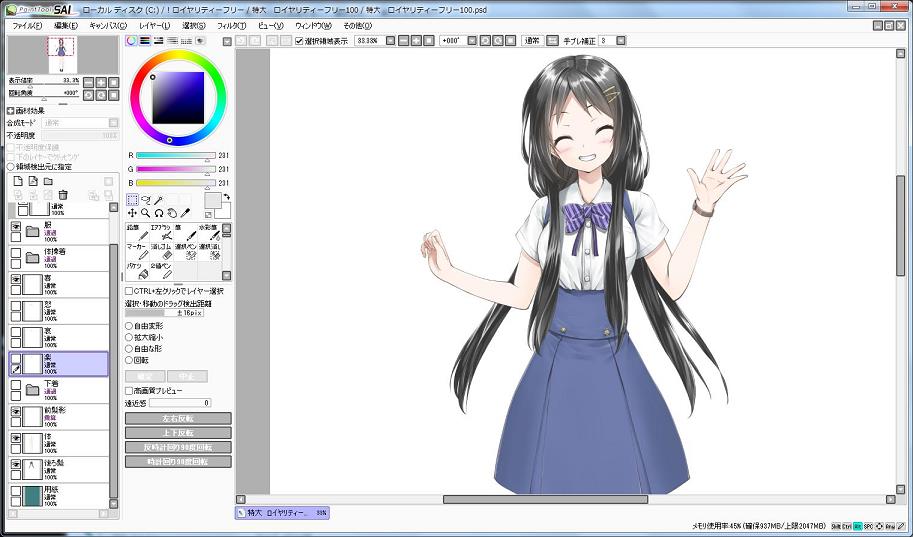
Task: Open the フィルタ menu
Action: (231, 25)
